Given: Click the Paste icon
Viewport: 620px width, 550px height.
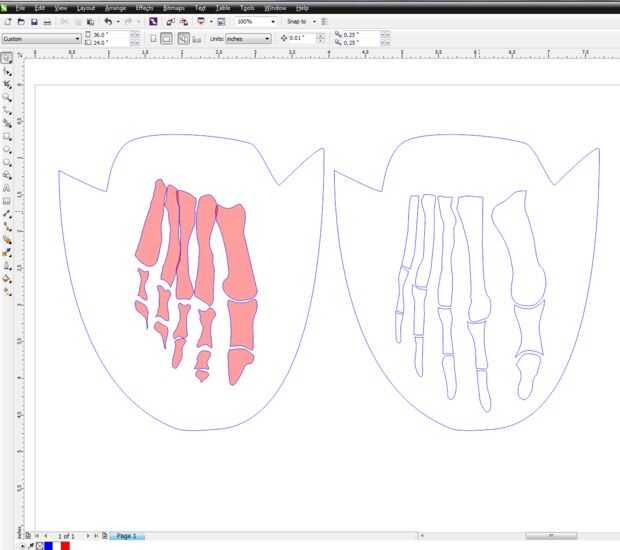Looking at the screenshot, I should coord(91,22).
